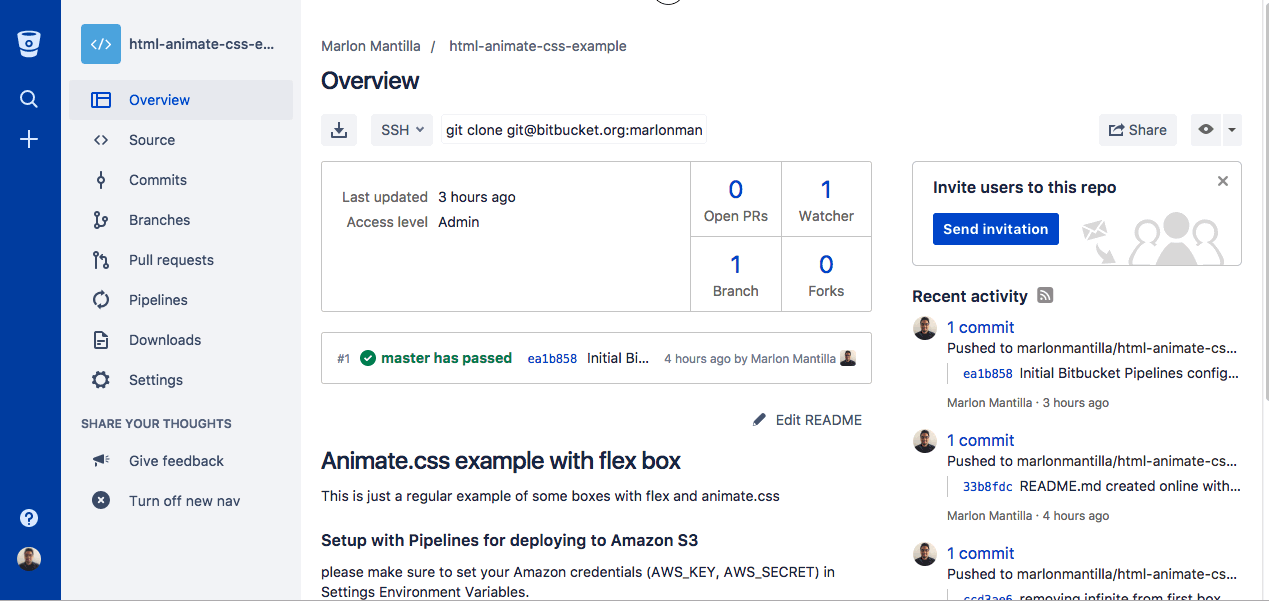Click 'Animate.css example with flex box' heading
Screen dimensions: 1269x601
pyautogui.click(x=501, y=461)
